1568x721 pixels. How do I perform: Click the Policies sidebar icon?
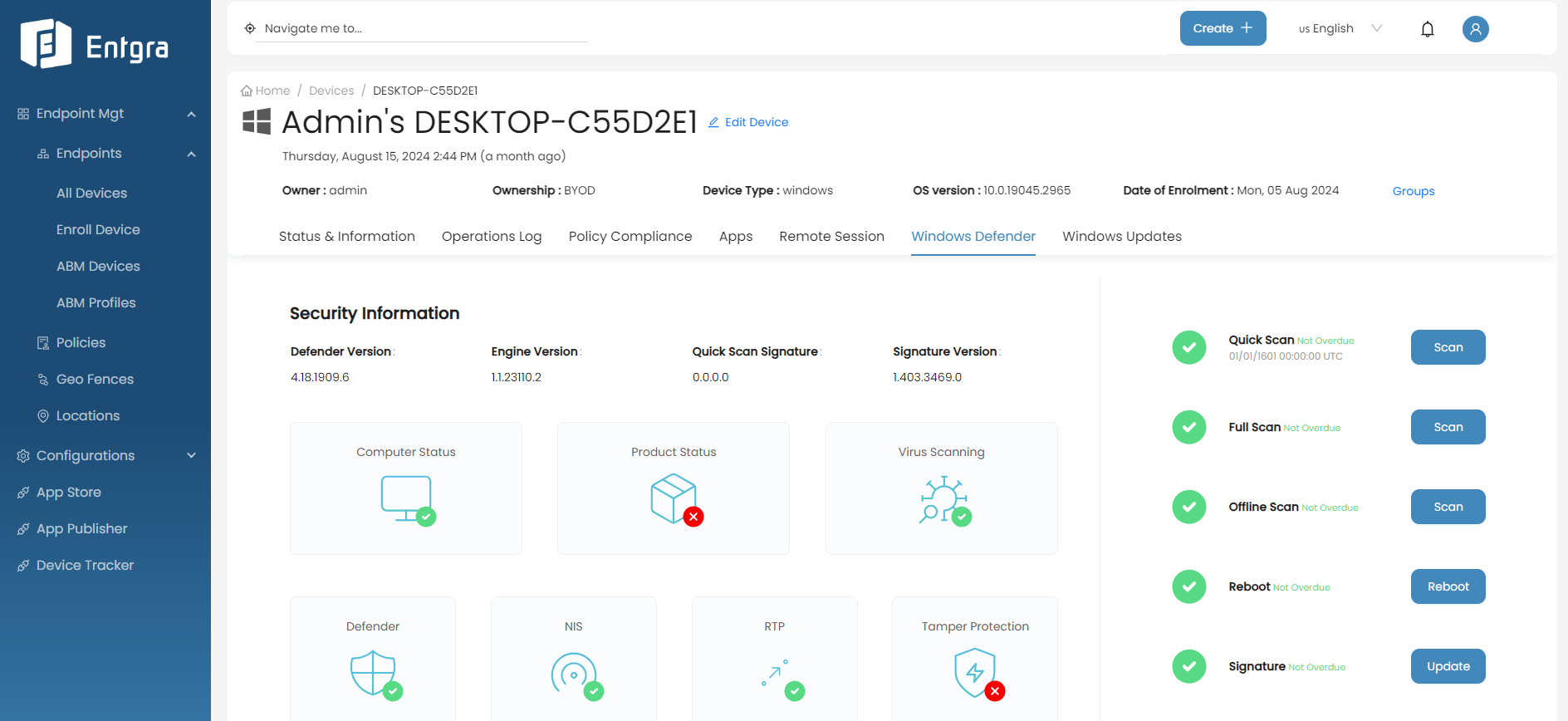point(43,343)
